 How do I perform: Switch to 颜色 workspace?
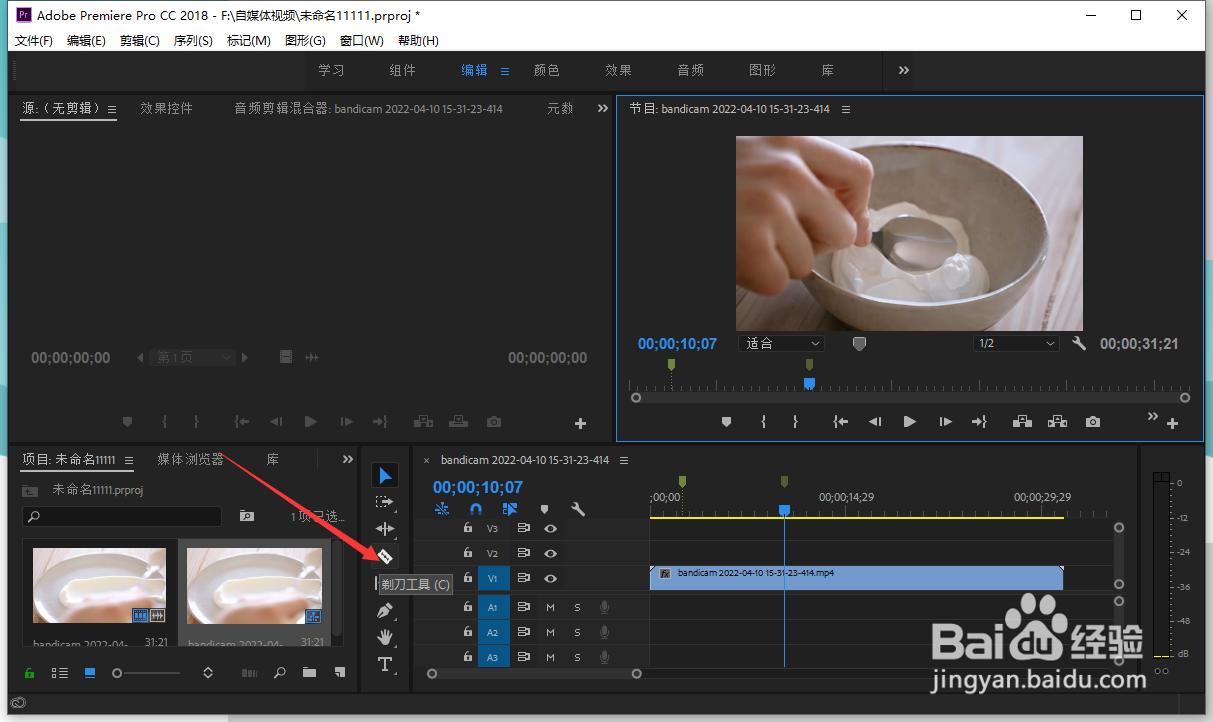coord(547,70)
